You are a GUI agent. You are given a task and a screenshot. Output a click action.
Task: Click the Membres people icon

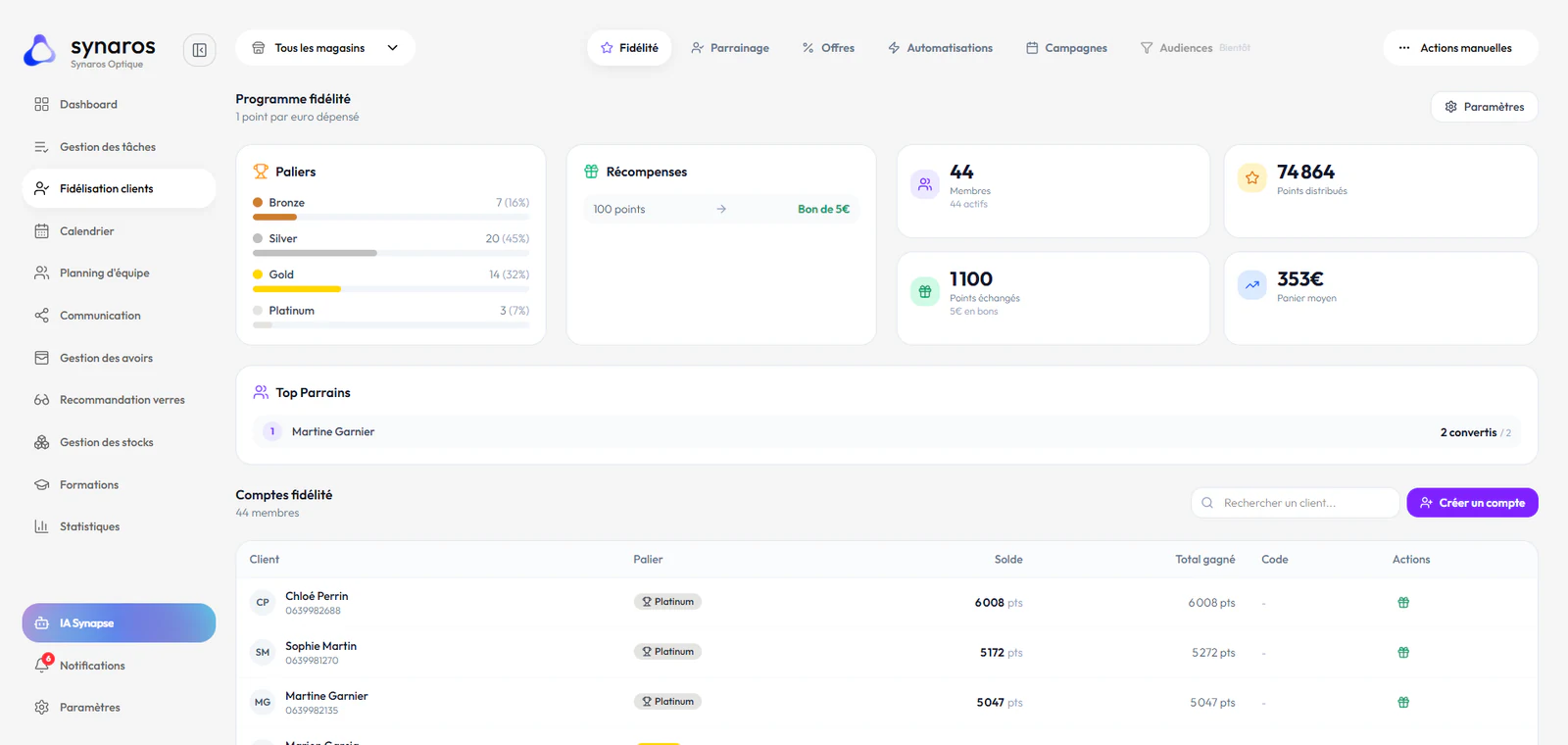pyautogui.click(x=925, y=183)
